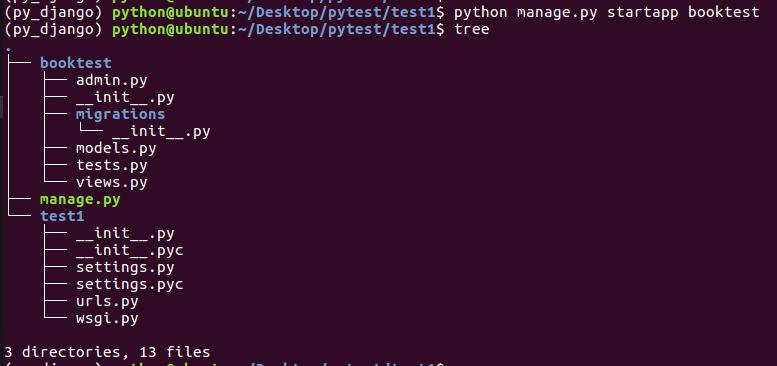The height and width of the screenshot is (366, 777).
Task: Select __init__.py in the test1 folder
Action: 125,234
